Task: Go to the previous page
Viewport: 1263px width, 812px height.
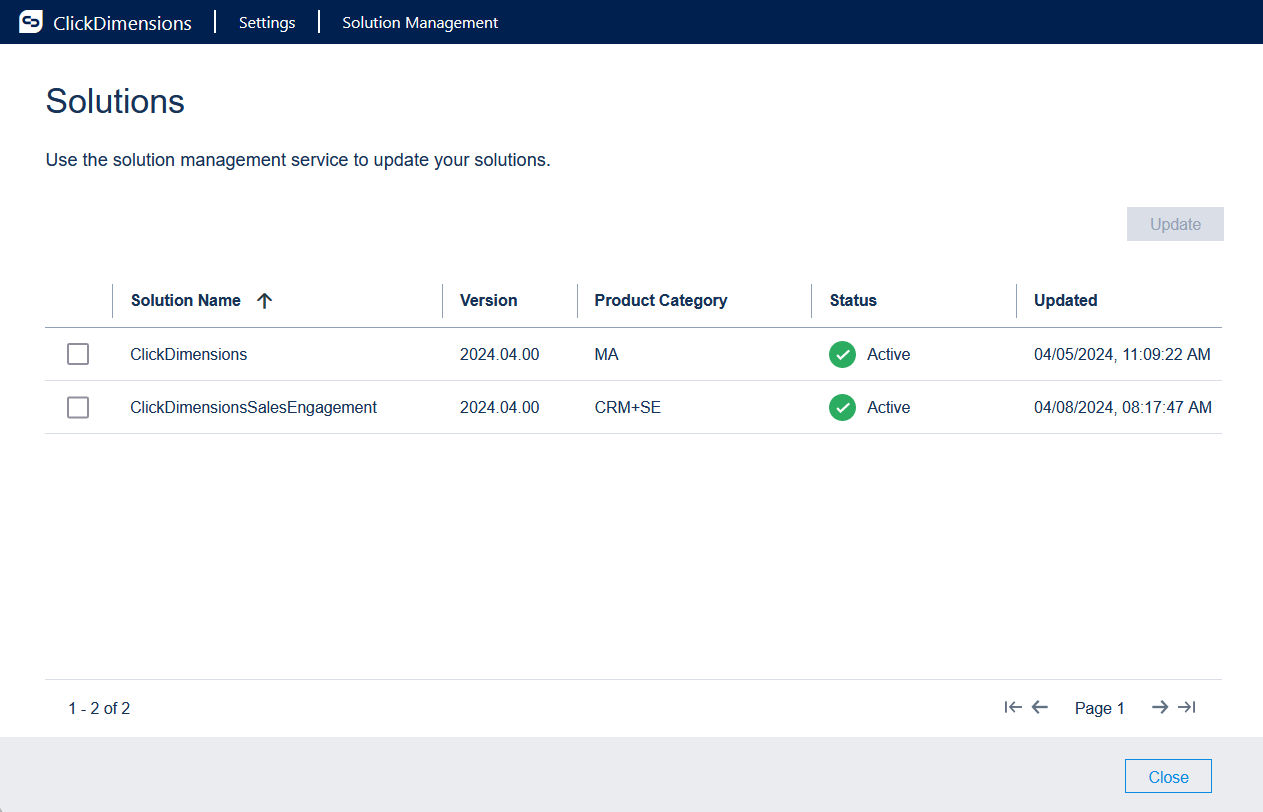Action: click(x=1040, y=707)
